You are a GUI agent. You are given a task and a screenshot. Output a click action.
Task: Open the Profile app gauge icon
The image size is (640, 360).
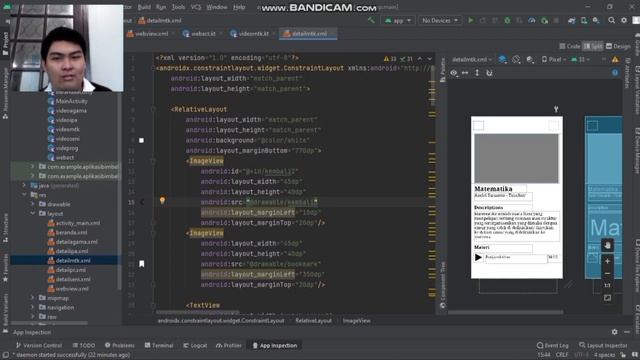click(x=531, y=20)
